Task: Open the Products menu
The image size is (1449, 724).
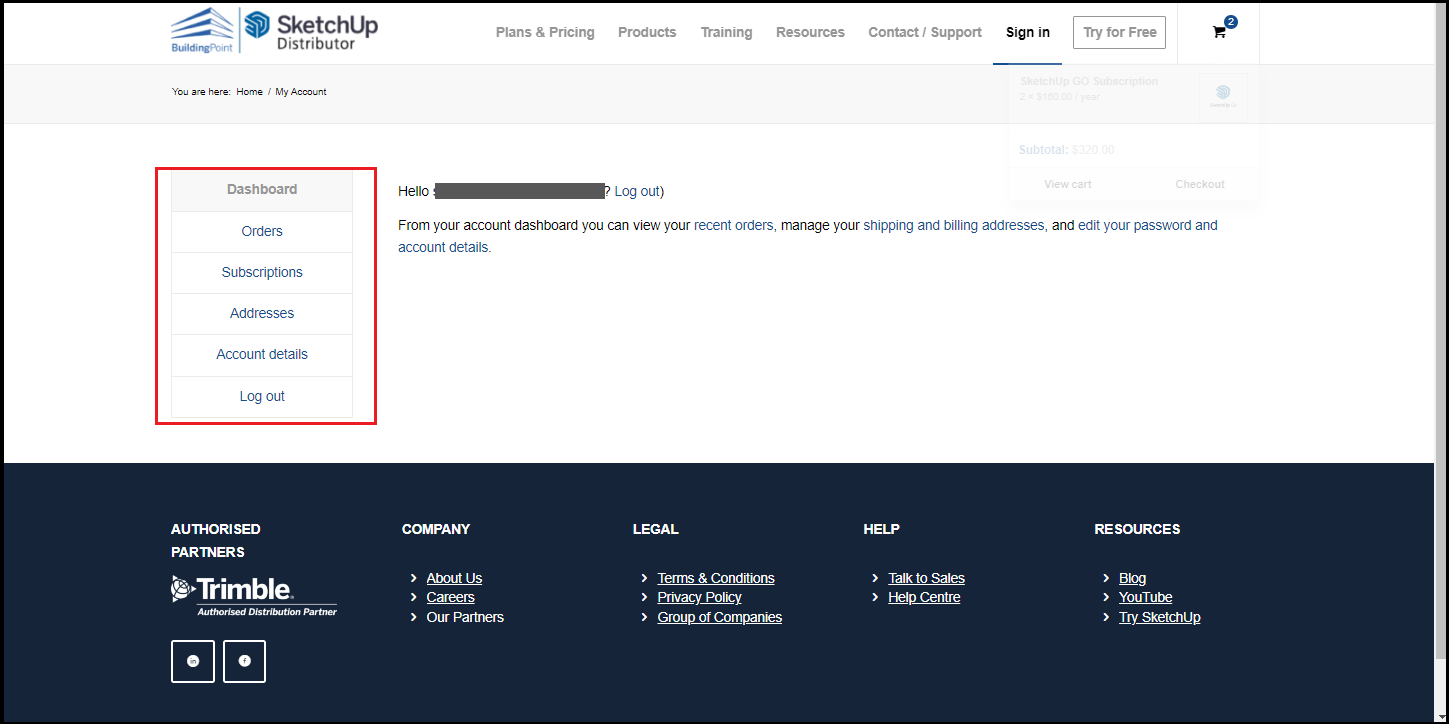Action: (647, 32)
